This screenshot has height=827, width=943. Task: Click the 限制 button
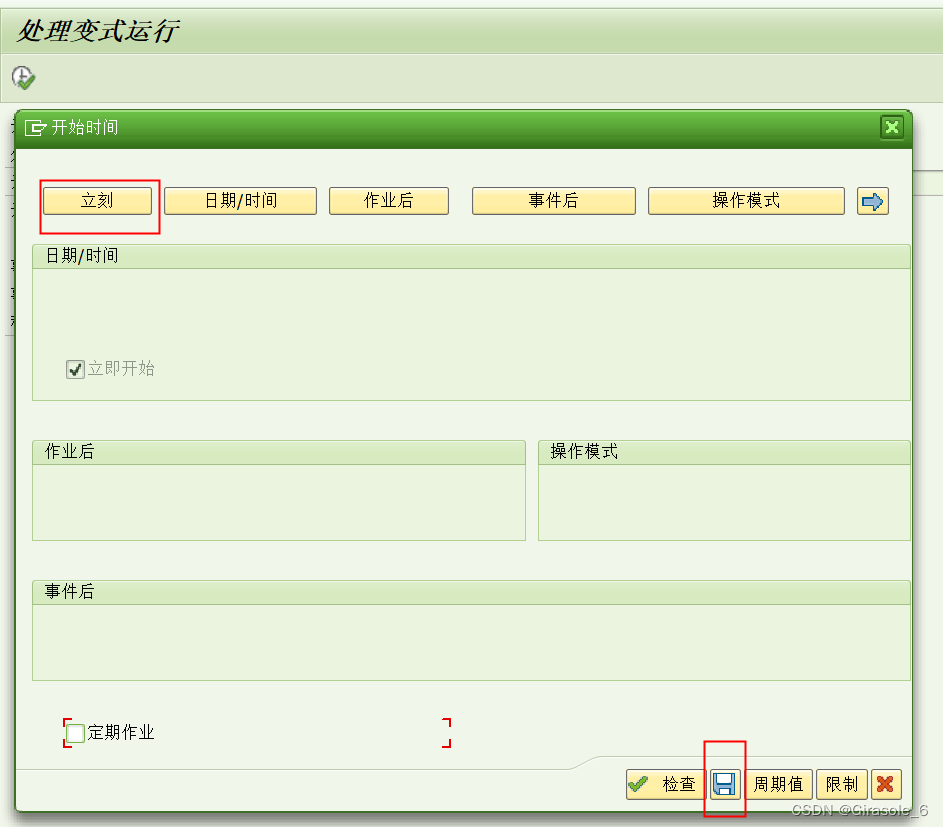pos(842,784)
